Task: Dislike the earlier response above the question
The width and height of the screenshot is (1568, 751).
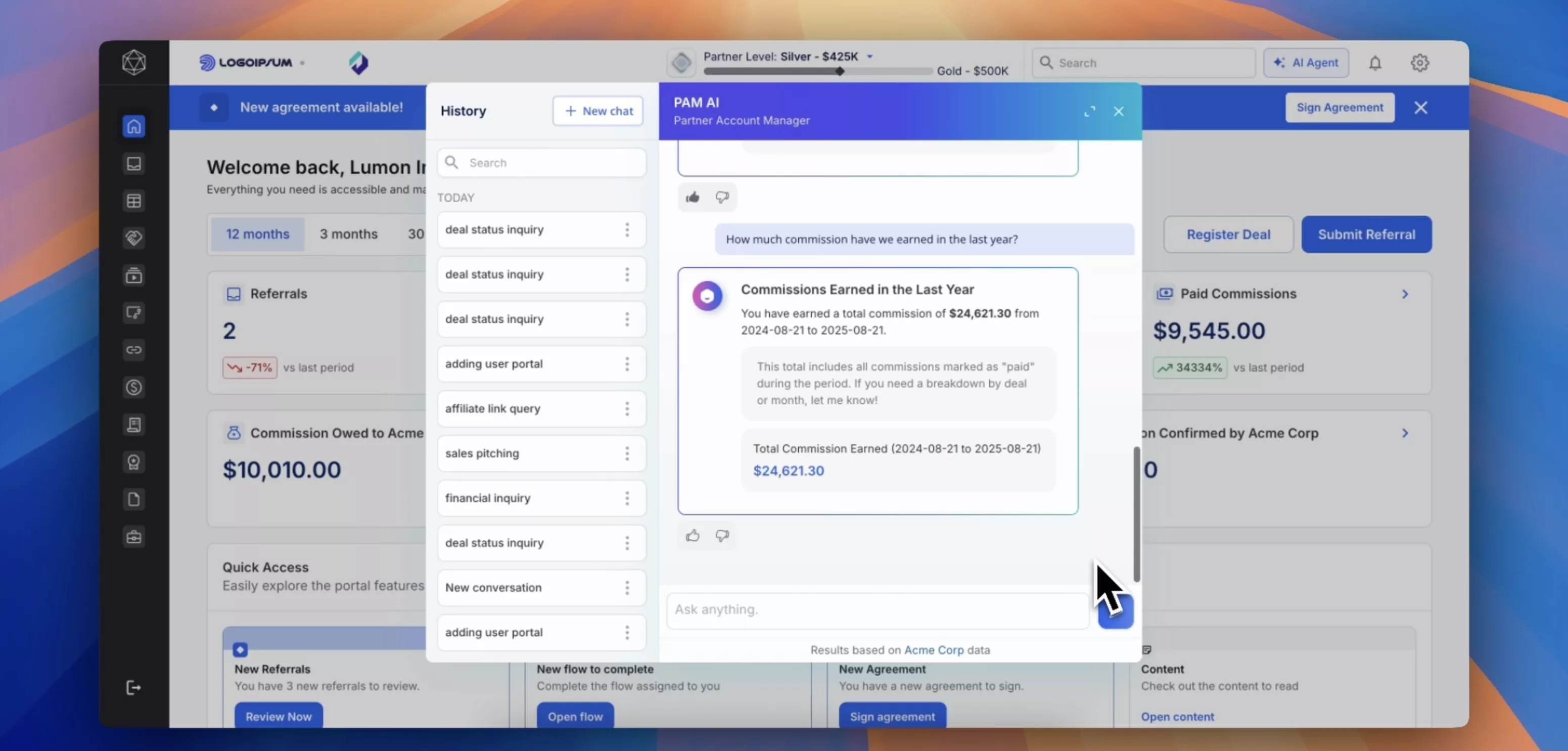Action: [x=722, y=197]
